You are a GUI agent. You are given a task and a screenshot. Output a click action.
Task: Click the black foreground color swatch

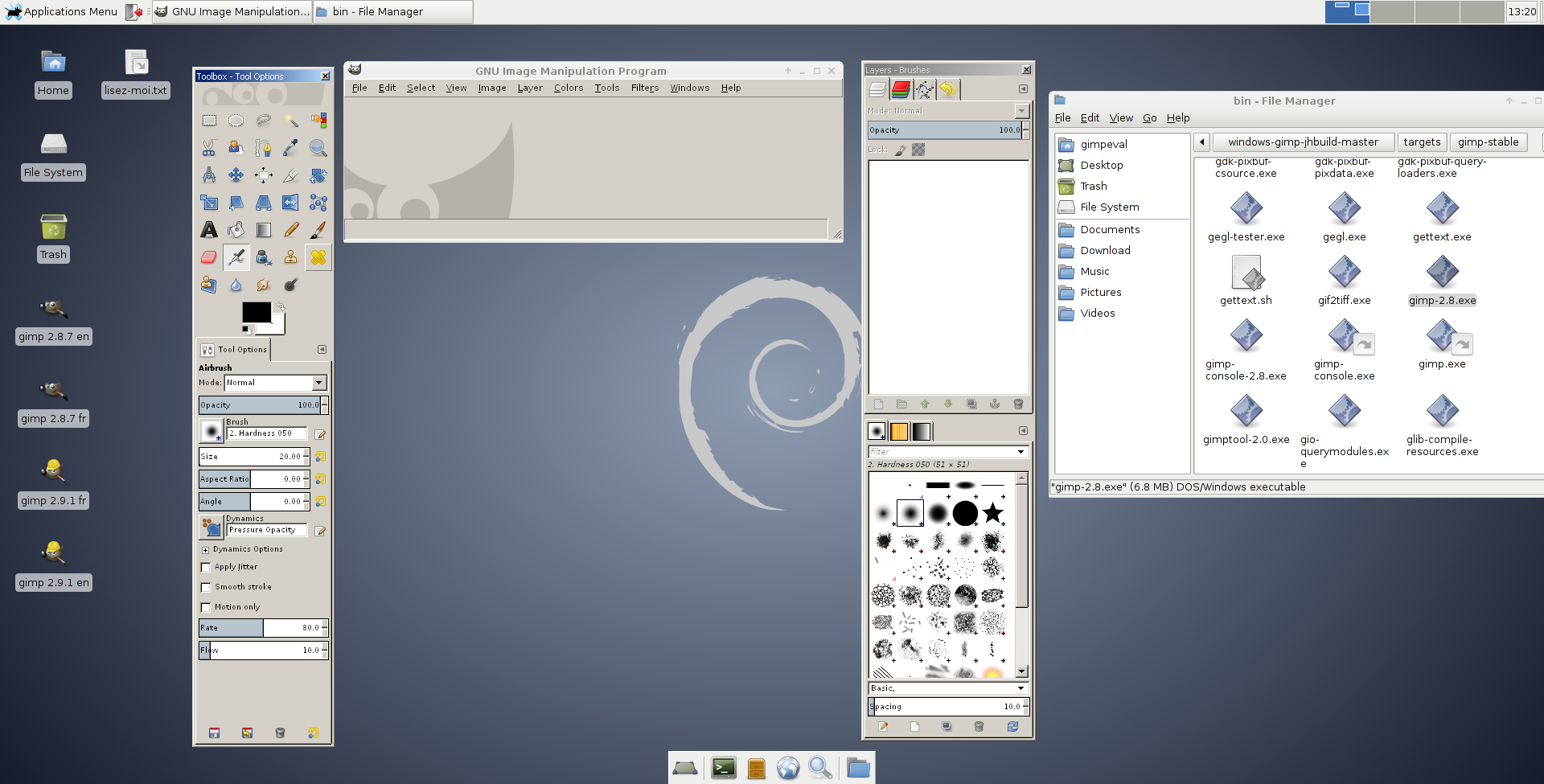[257, 312]
